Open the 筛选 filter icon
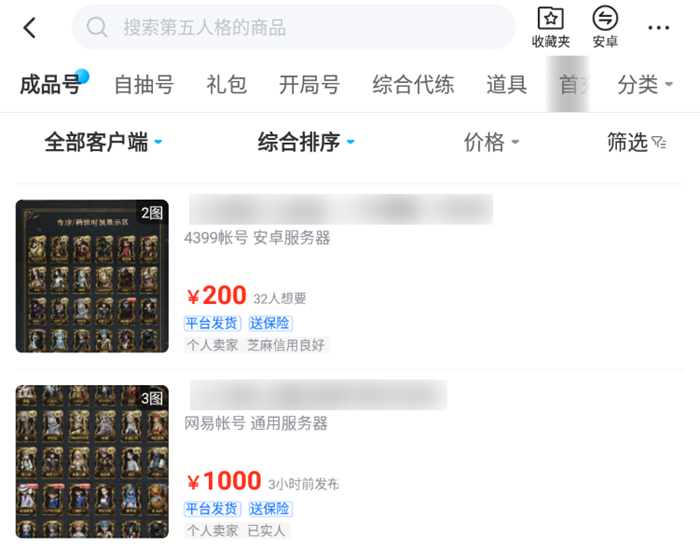This screenshot has height=552, width=700. (x=659, y=142)
